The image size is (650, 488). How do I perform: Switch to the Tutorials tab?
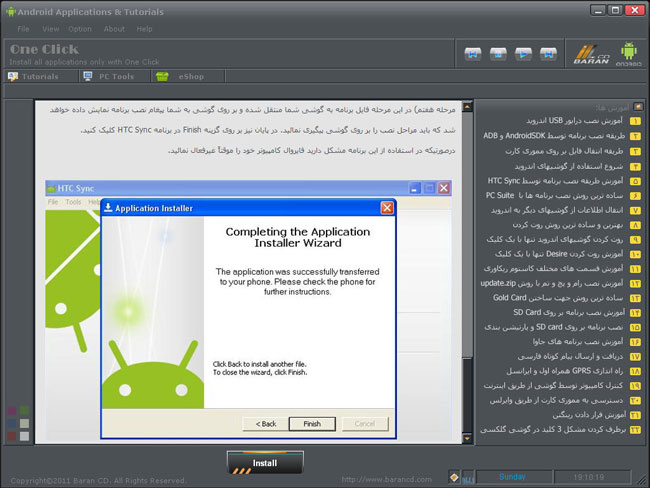[x=41, y=76]
